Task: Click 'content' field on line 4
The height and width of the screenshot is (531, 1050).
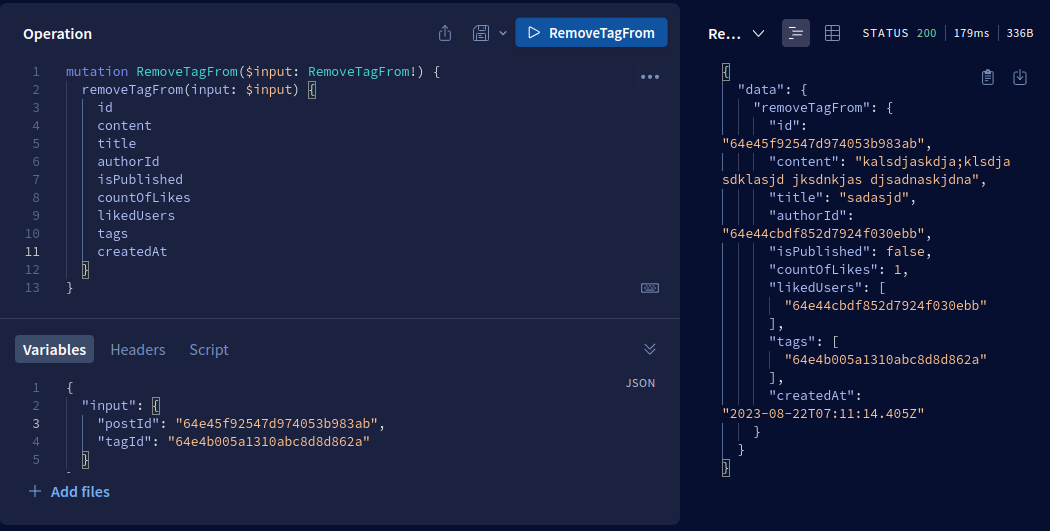Action: pos(125,125)
